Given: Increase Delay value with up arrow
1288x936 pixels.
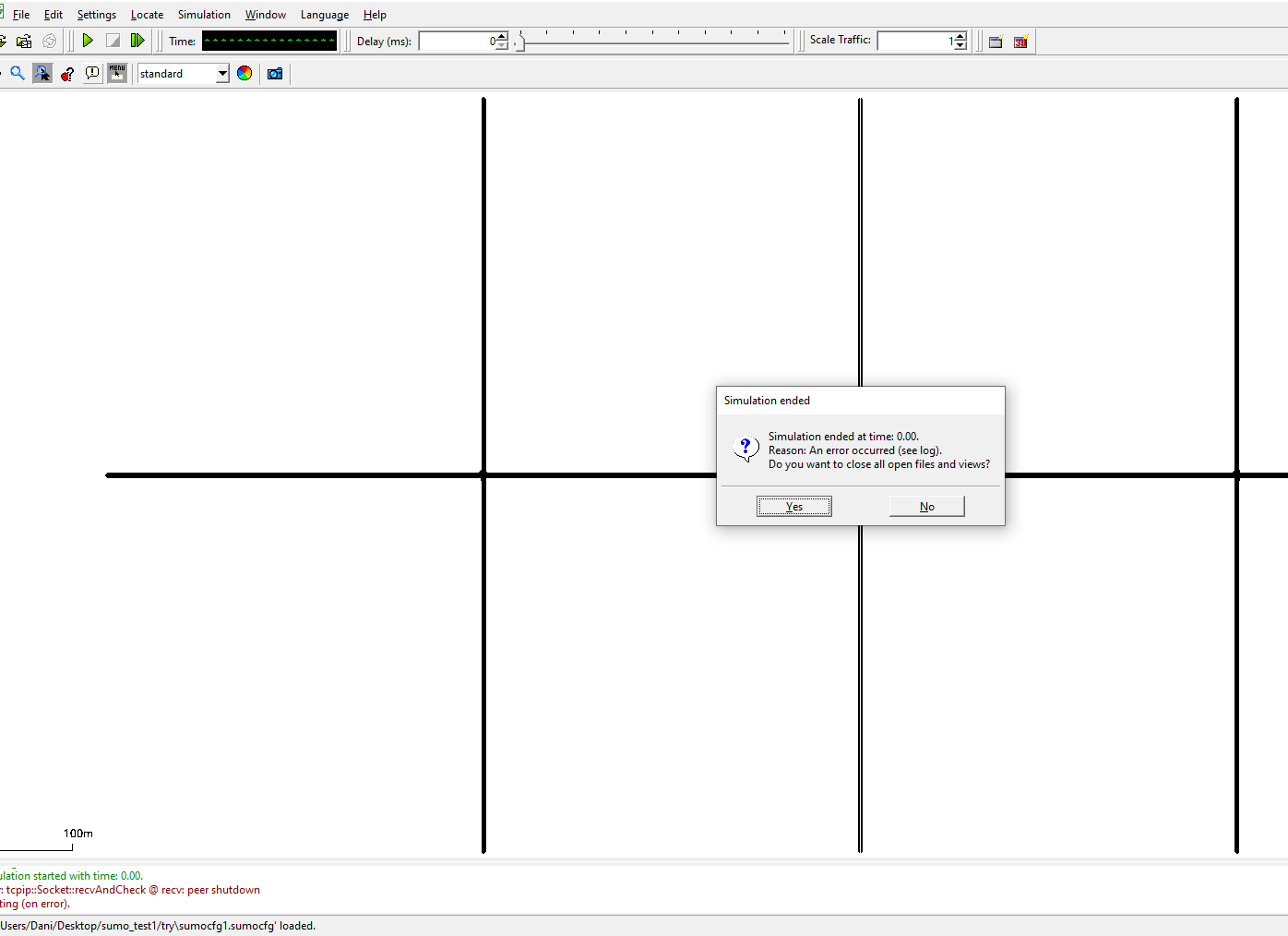Looking at the screenshot, I should click(502, 37).
